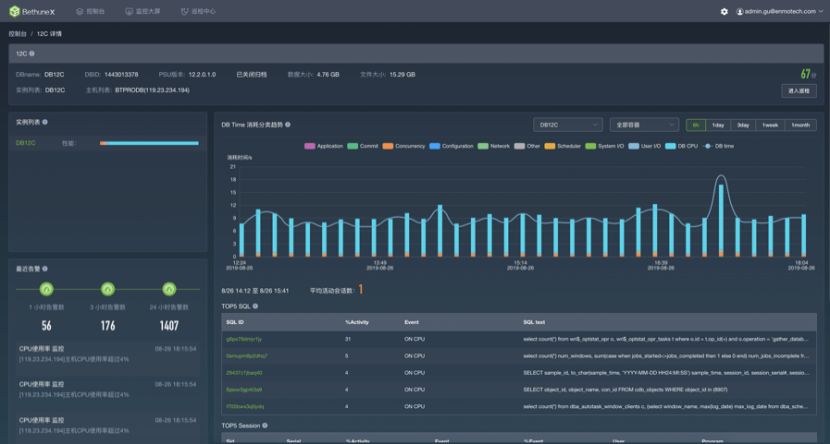Click the 3-hour alarm bell icon
The height and width of the screenshot is (444, 830).
click(x=107, y=289)
